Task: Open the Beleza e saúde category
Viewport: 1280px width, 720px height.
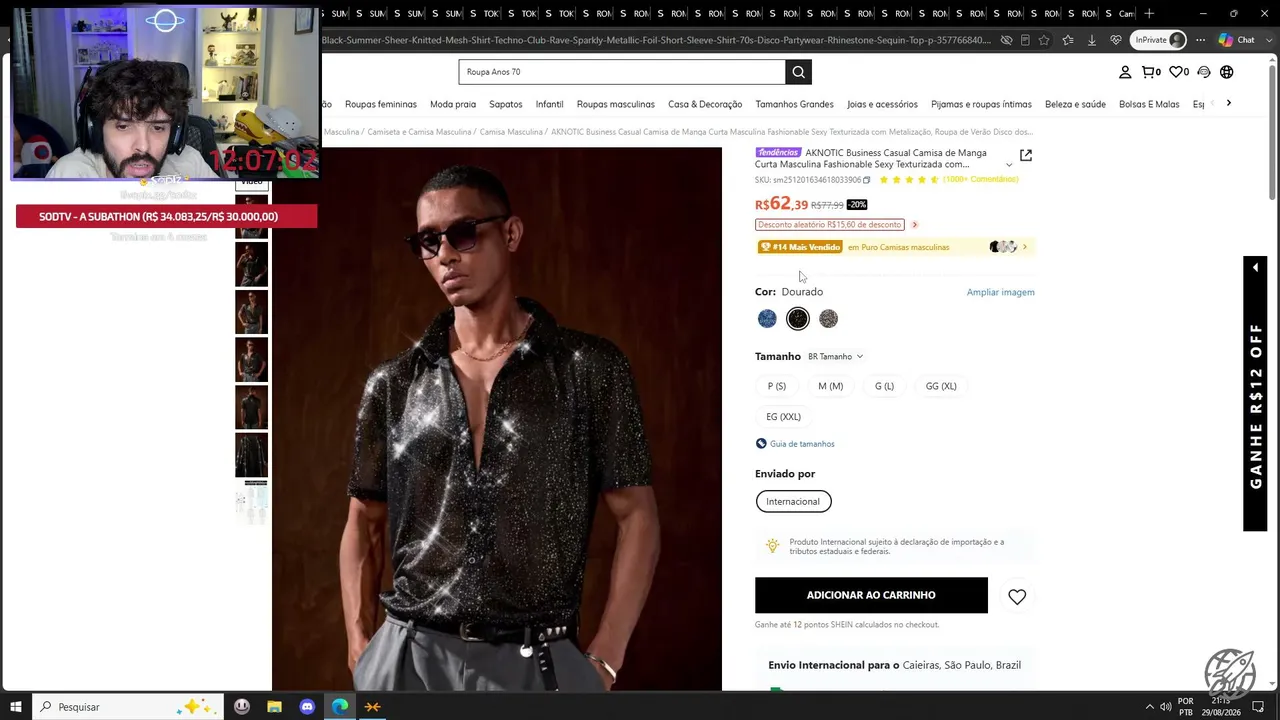Action: 1075,104
